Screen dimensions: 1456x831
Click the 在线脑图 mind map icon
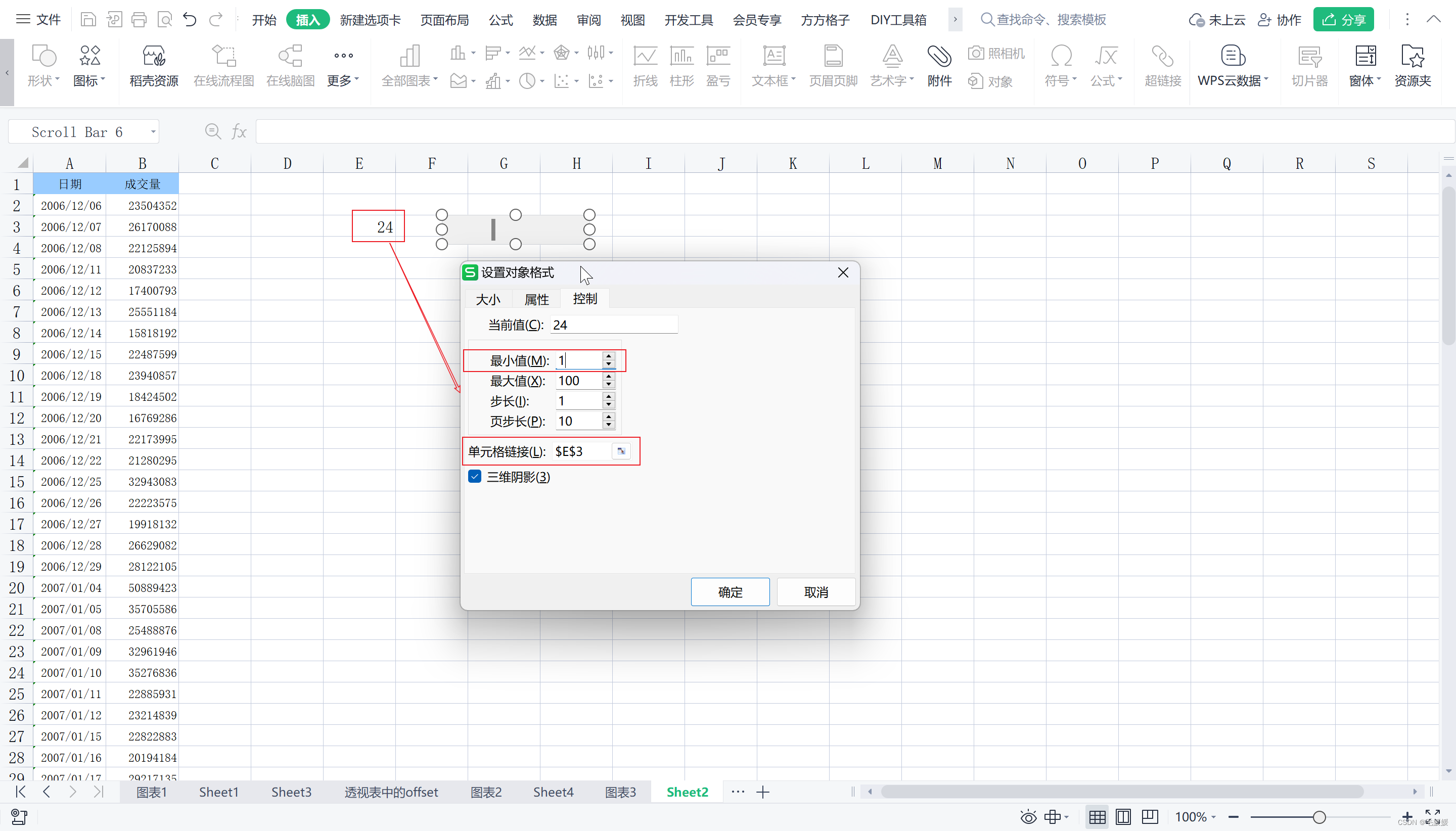coord(291,66)
